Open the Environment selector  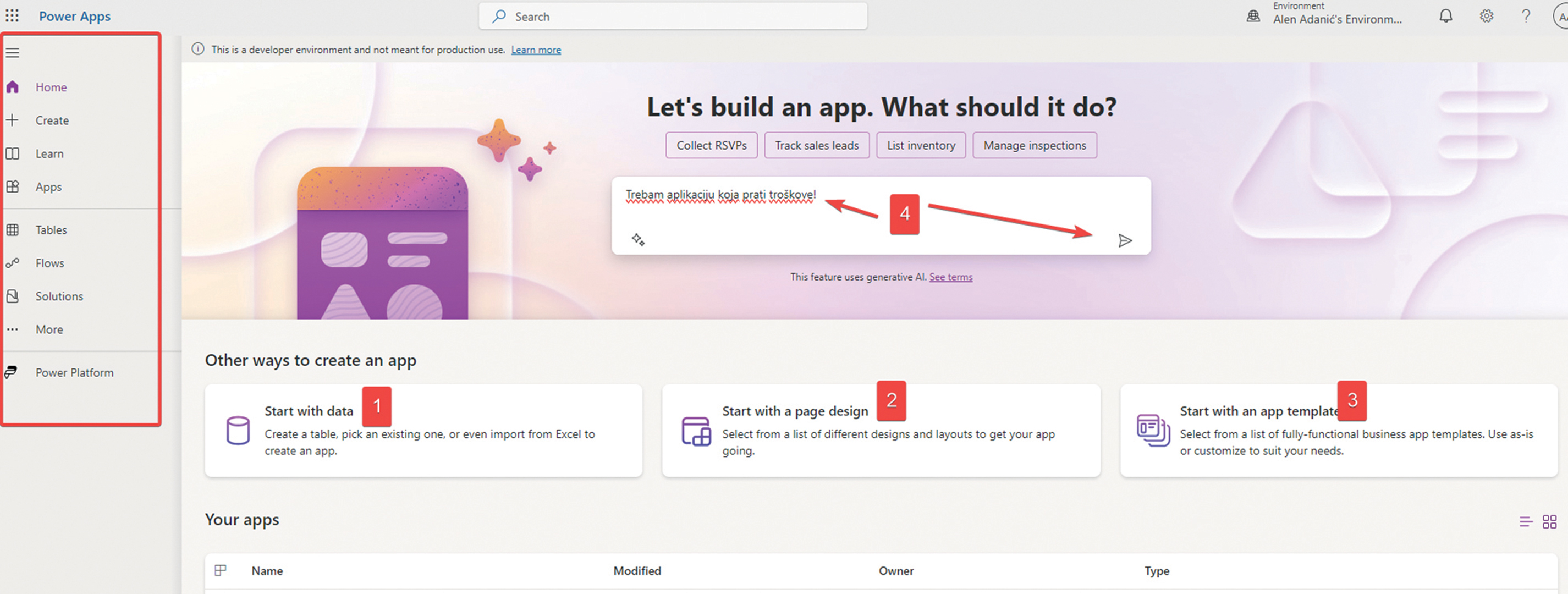[1338, 14]
